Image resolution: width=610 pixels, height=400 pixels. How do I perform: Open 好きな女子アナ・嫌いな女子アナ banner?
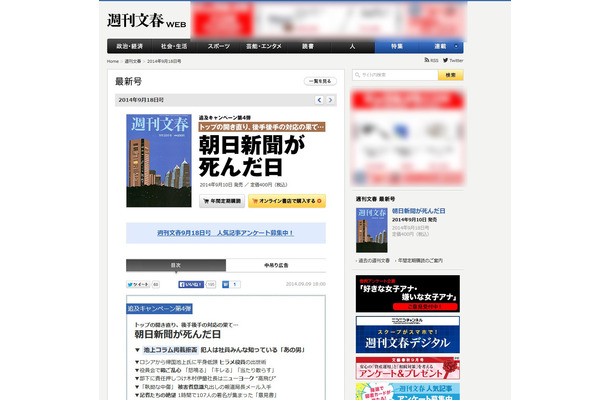pyautogui.click(x=408, y=294)
